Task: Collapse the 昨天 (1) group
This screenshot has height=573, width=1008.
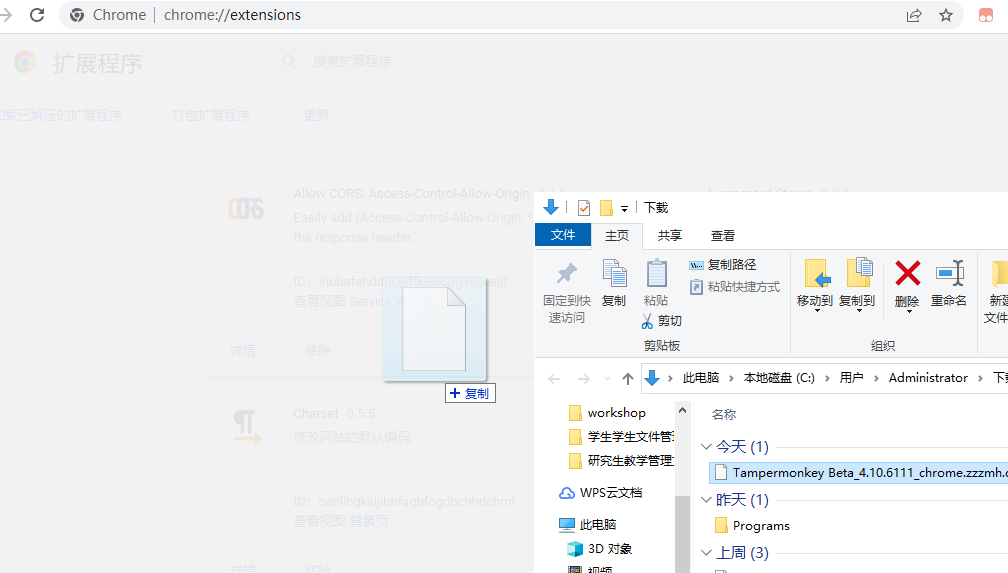Action: tap(707, 500)
